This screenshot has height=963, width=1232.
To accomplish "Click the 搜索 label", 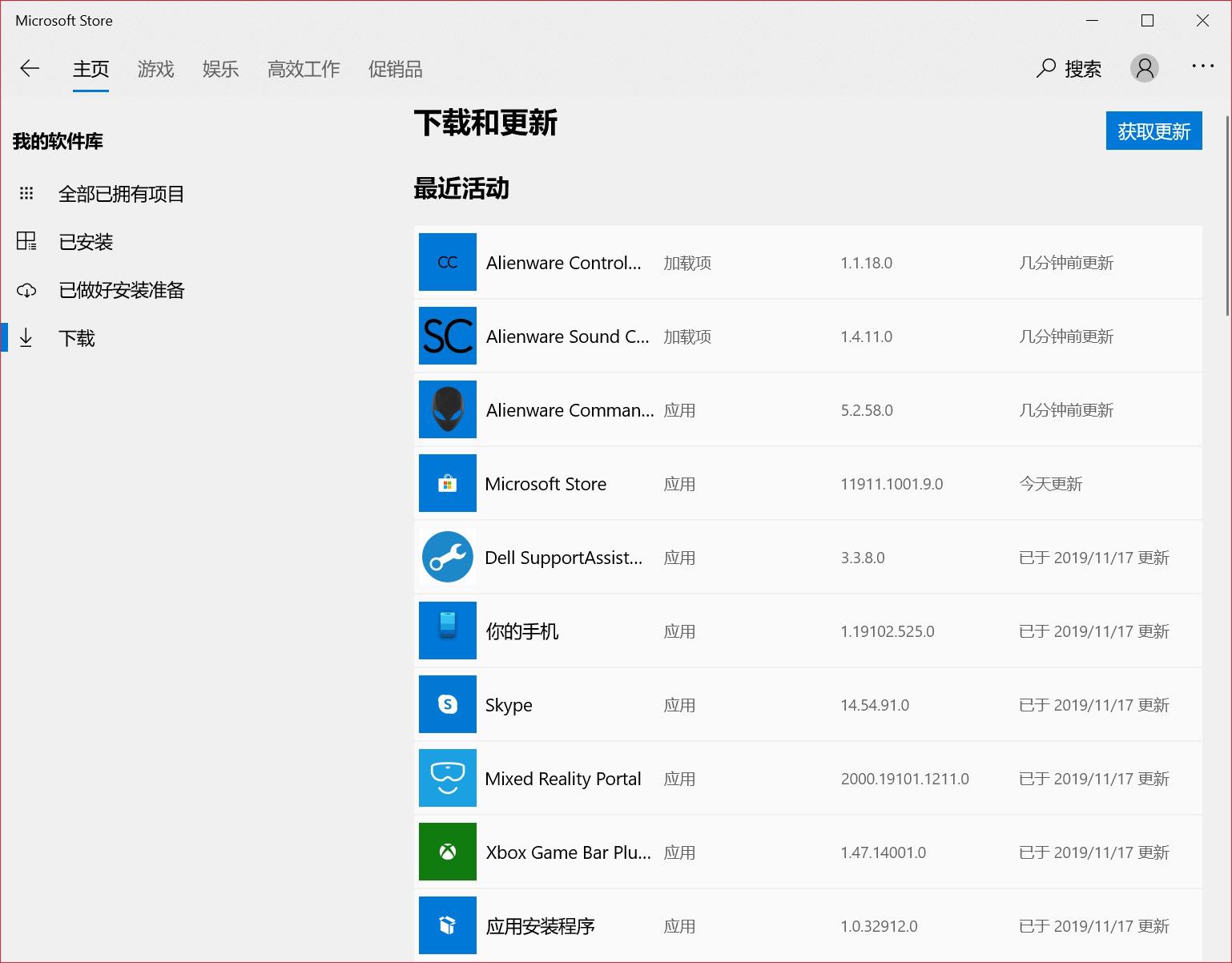I will (x=1083, y=69).
